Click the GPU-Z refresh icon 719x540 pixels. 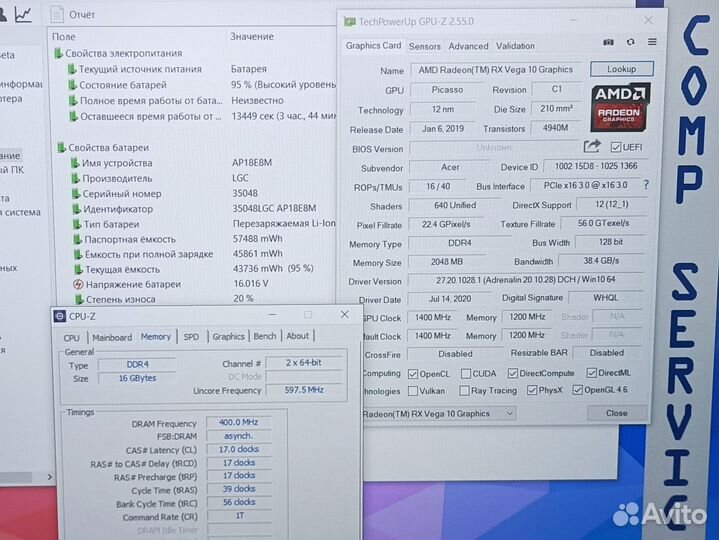pyautogui.click(x=631, y=42)
